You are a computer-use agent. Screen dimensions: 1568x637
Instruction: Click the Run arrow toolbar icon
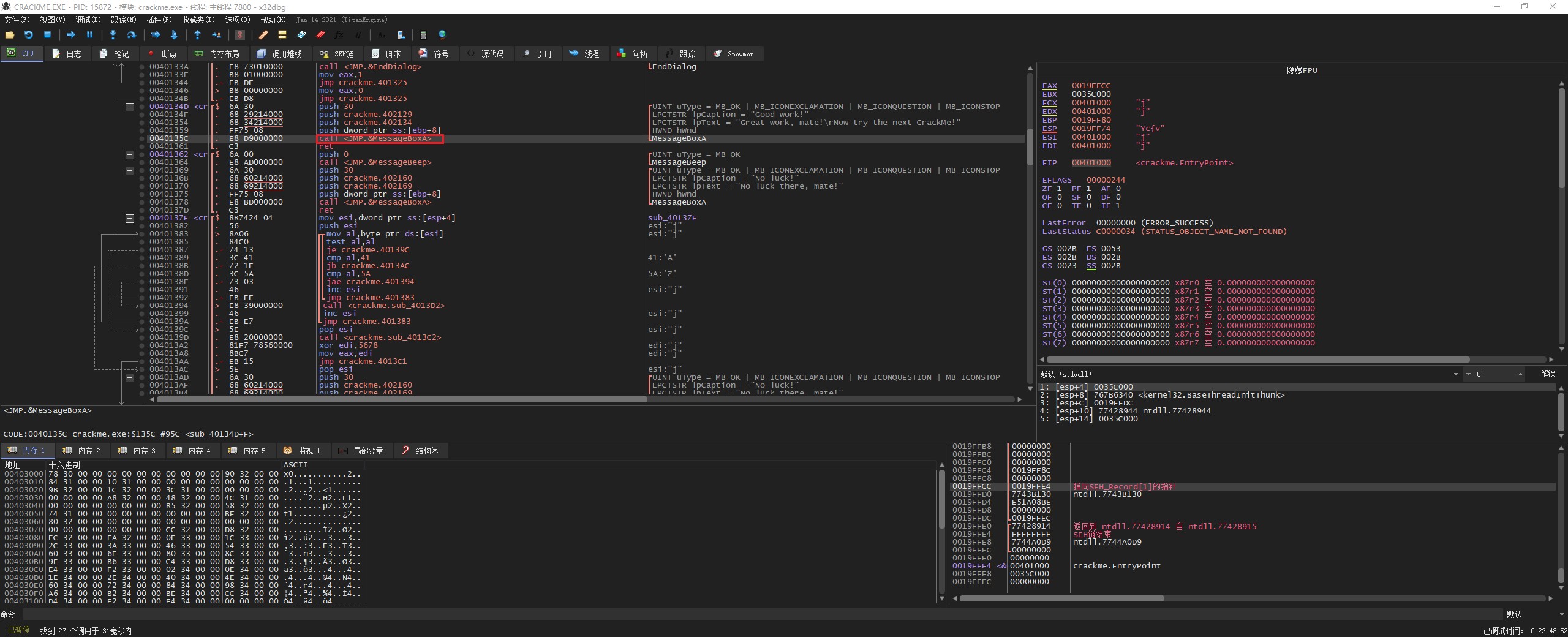click(70, 35)
